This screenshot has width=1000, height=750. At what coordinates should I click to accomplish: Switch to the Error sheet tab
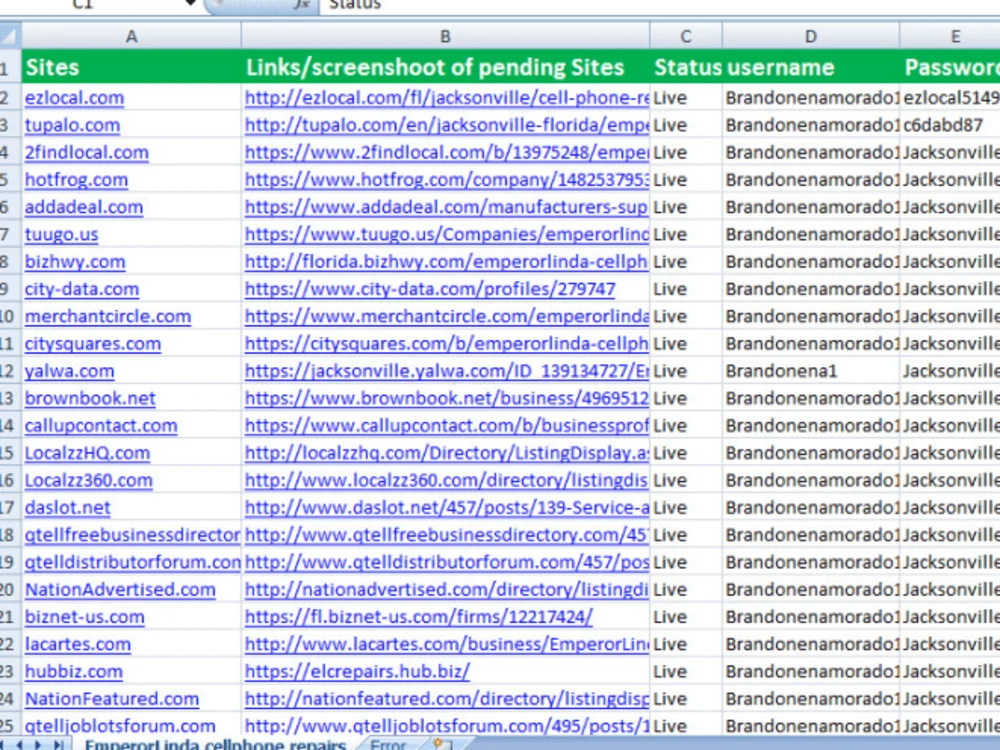[388, 744]
